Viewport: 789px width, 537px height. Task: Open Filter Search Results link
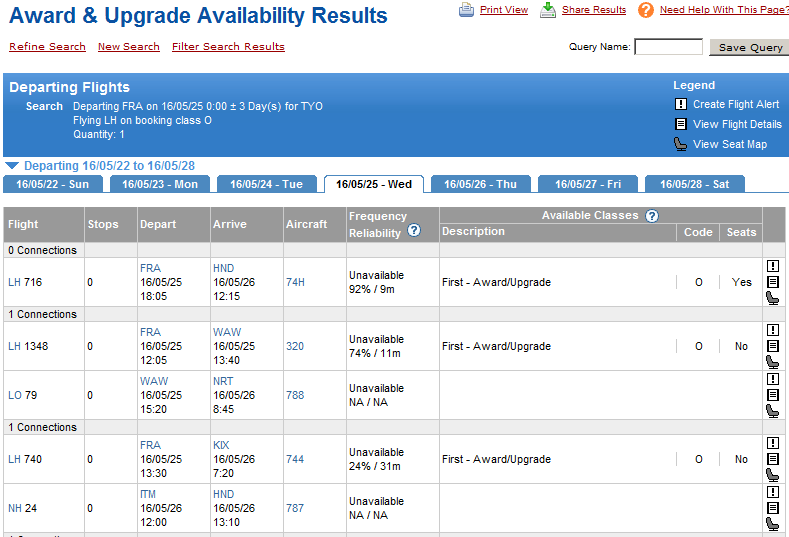(x=228, y=47)
